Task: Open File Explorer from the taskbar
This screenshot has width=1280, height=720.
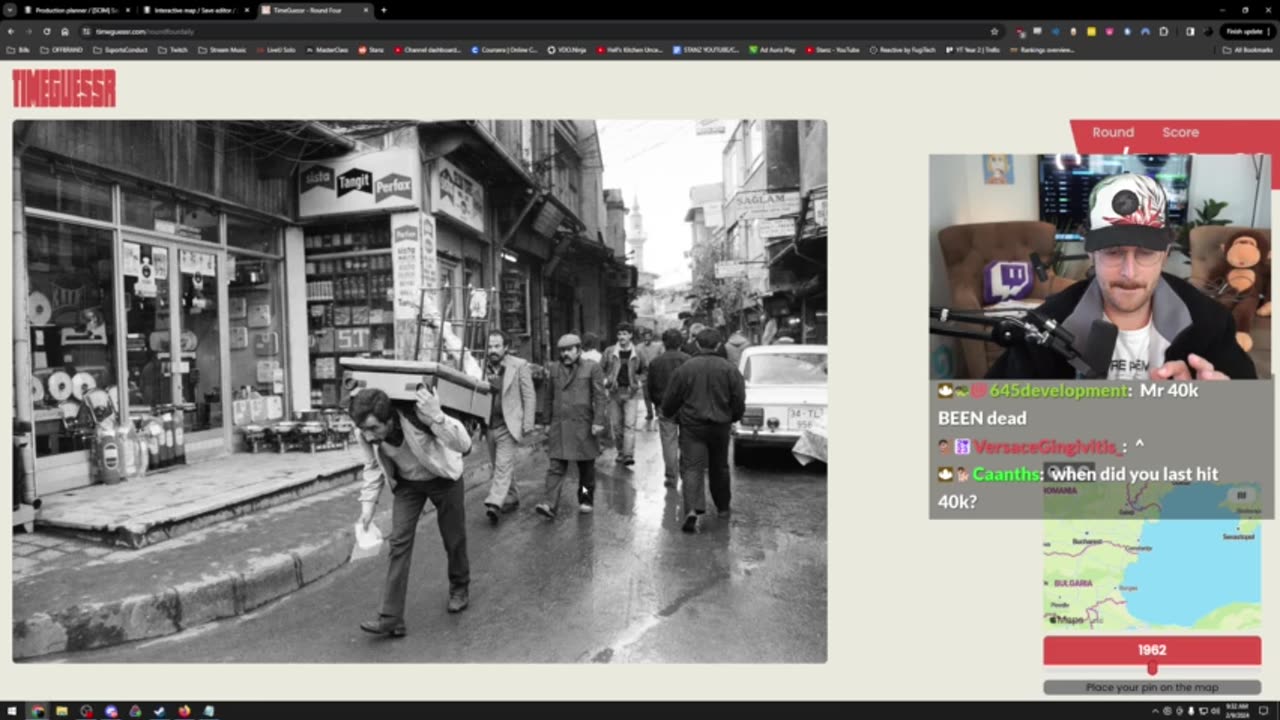Action: pyautogui.click(x=62, y=711)
